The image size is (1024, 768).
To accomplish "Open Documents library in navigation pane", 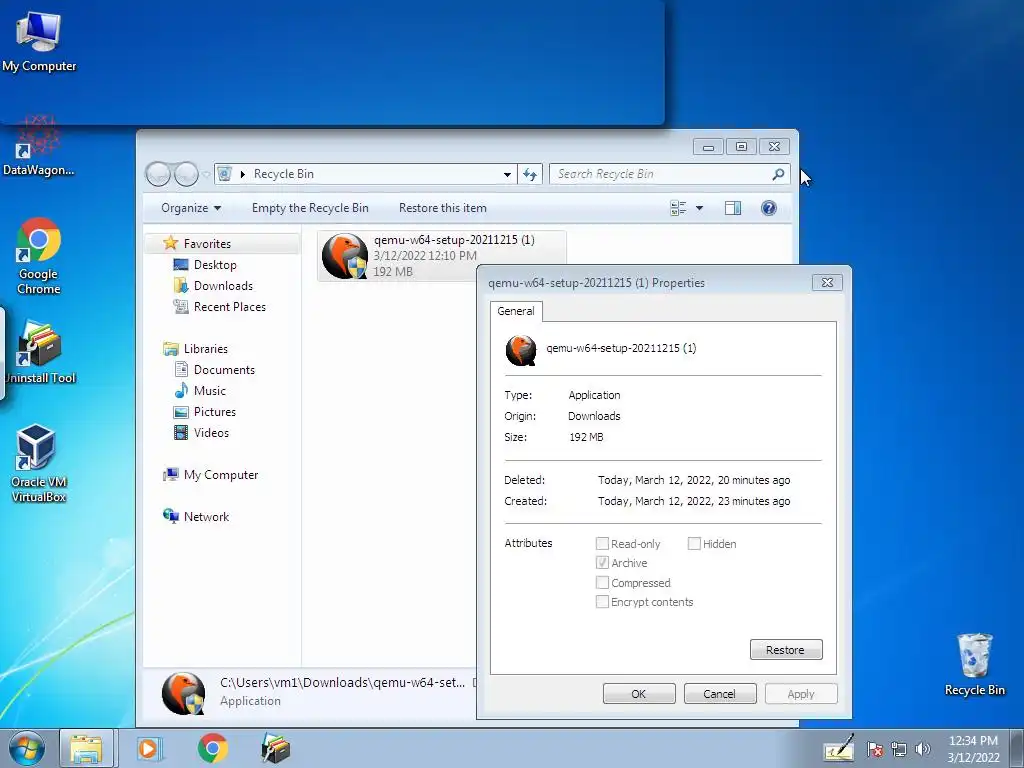I will click(224, 370).
